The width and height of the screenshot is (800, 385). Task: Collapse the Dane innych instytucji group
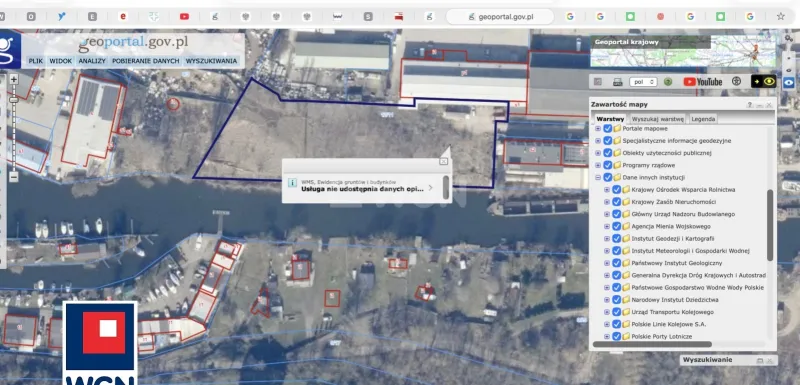click(598, 177)
